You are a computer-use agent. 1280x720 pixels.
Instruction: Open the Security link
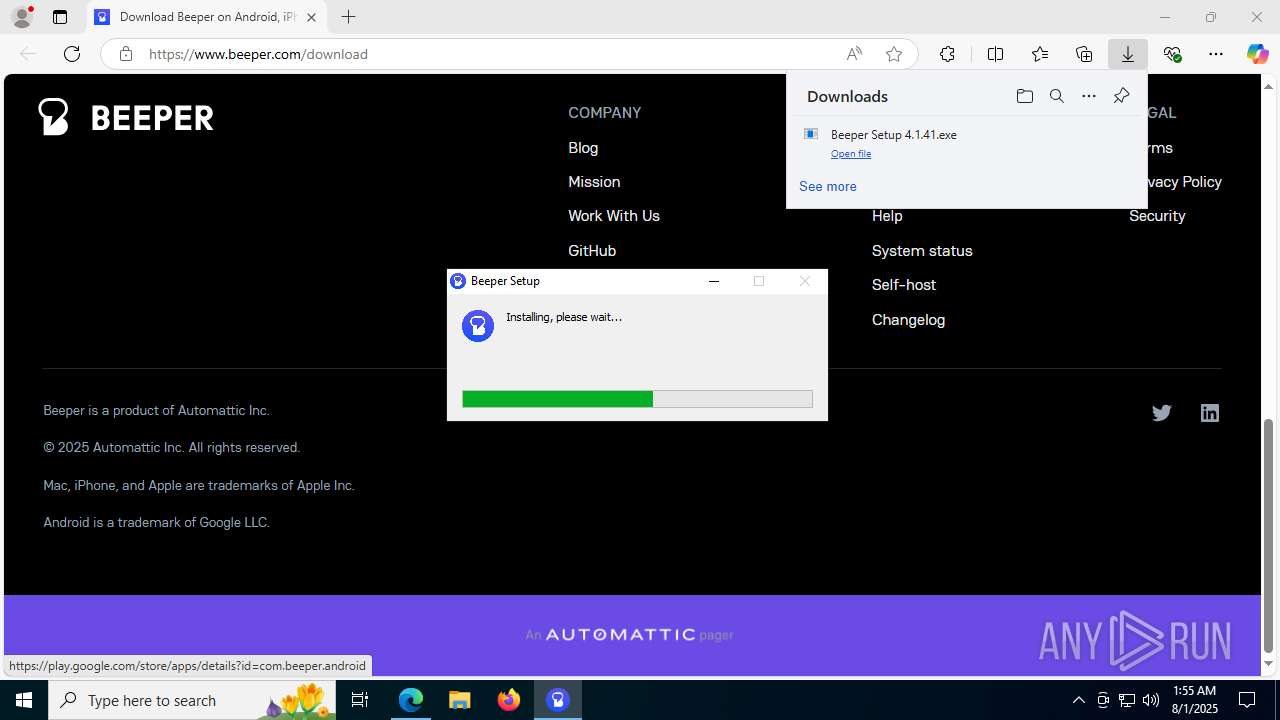pyautogui.click(x=1157, y=216)
